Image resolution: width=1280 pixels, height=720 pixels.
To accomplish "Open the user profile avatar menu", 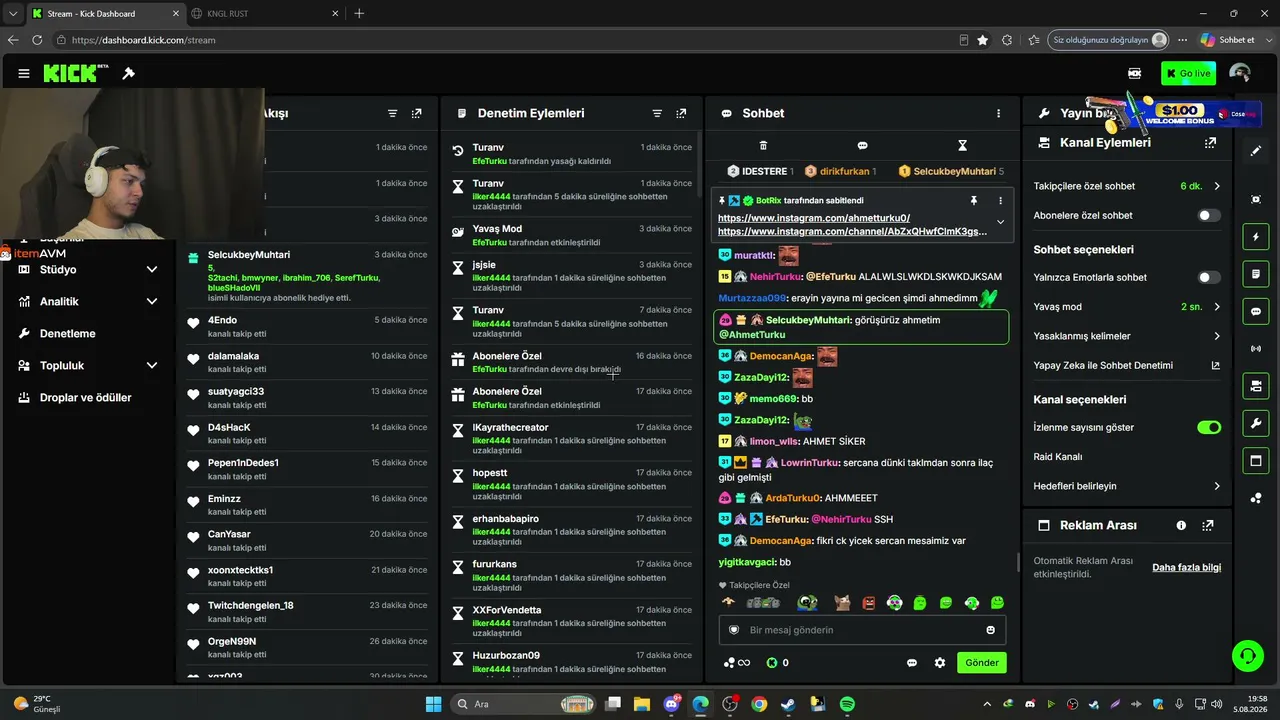I will tap(1239, 73).
